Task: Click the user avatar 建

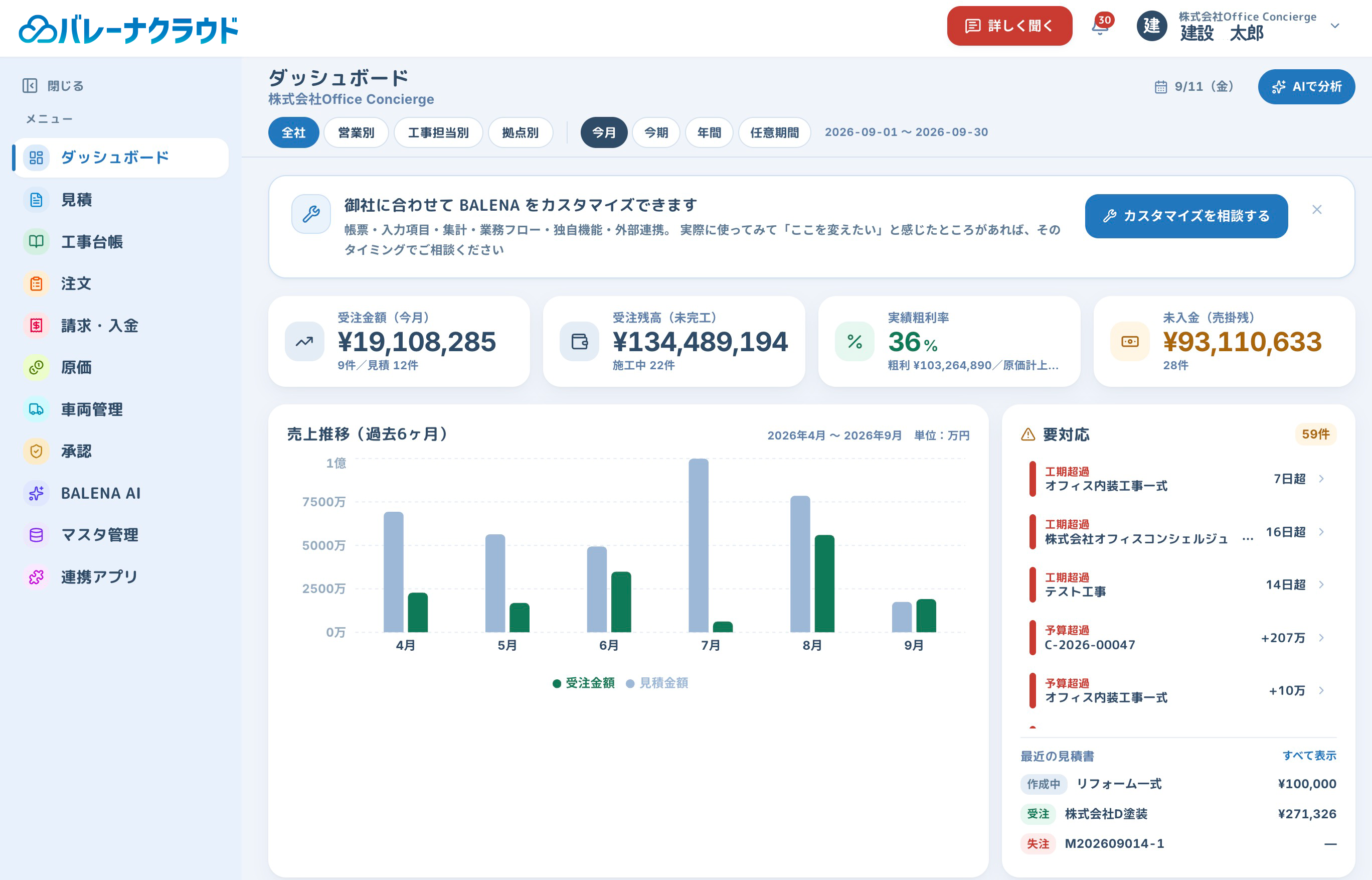Action: coord(1151,26)
